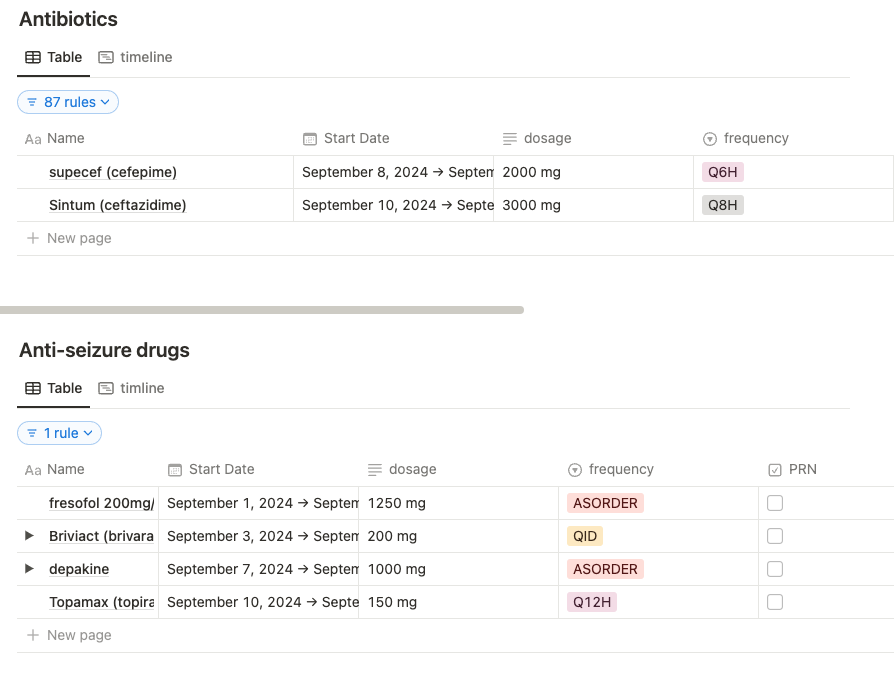Click the timeline icon in the Antibiotics view tabs
The width and height of the screenshot is (894, 673).
coord(106,58)
